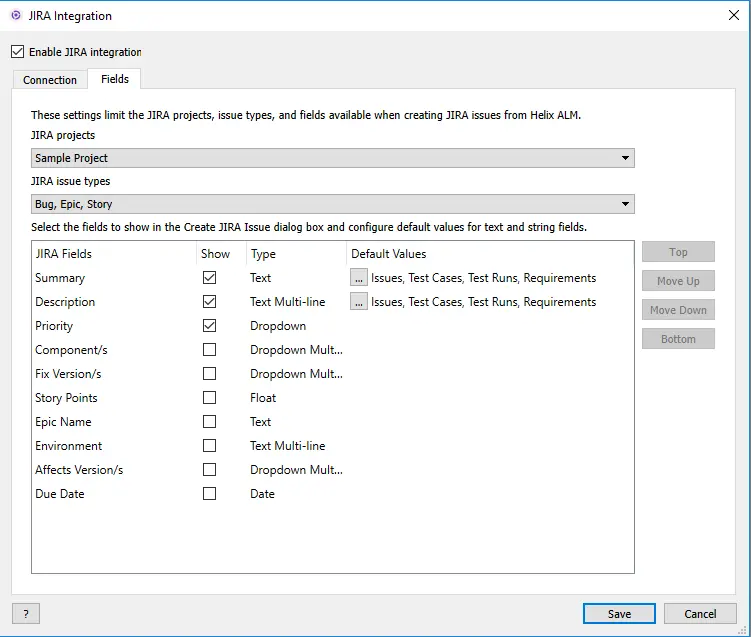Toggle the Enable JIRA integration checkbox
This screenshot has height=637, width=751.
pyautogui.click(x=18, y=52)
